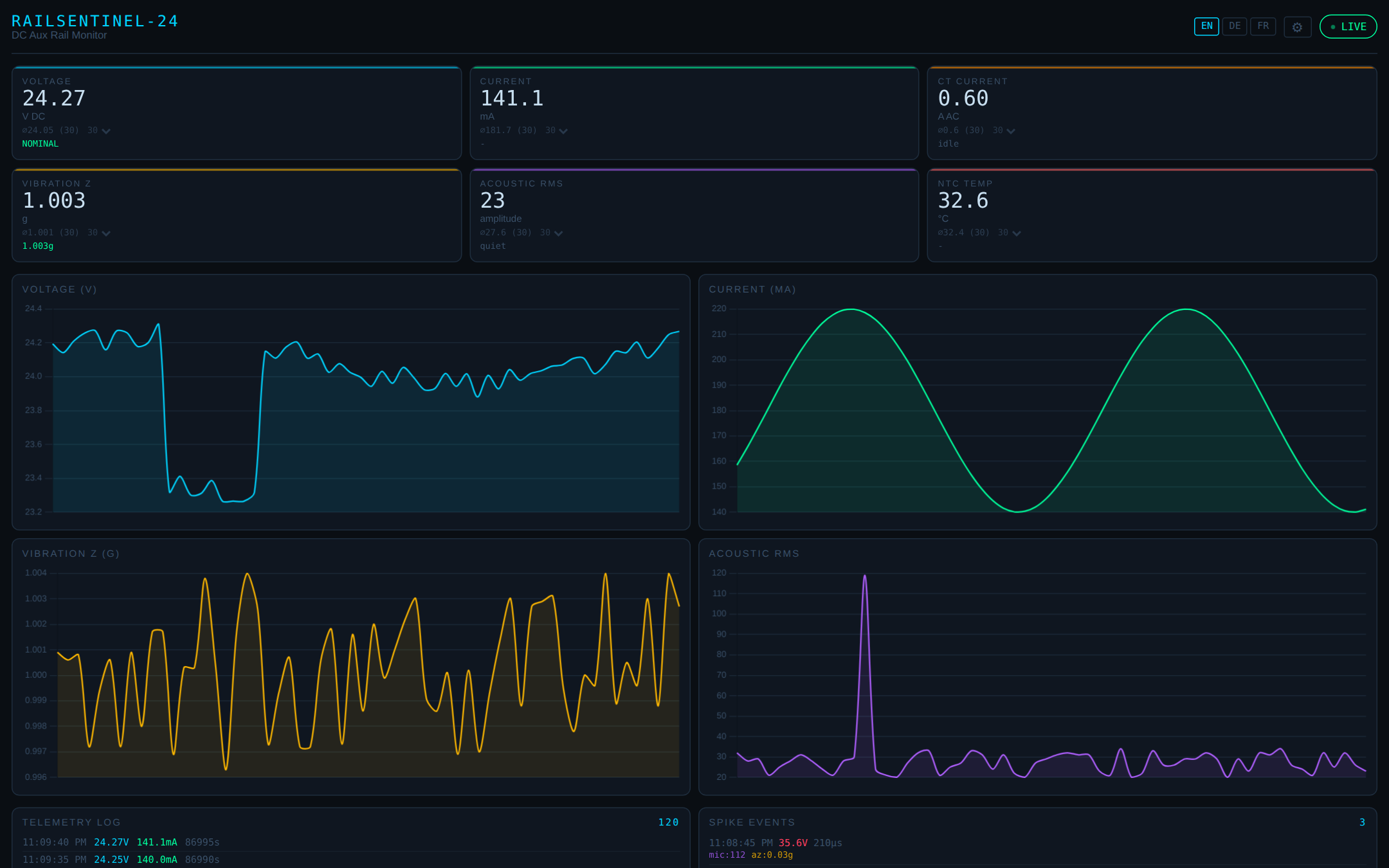The image size is (1389, 868).
Task: Select telemetry log row 11:09:40 PM
Action: pos(351,842)
